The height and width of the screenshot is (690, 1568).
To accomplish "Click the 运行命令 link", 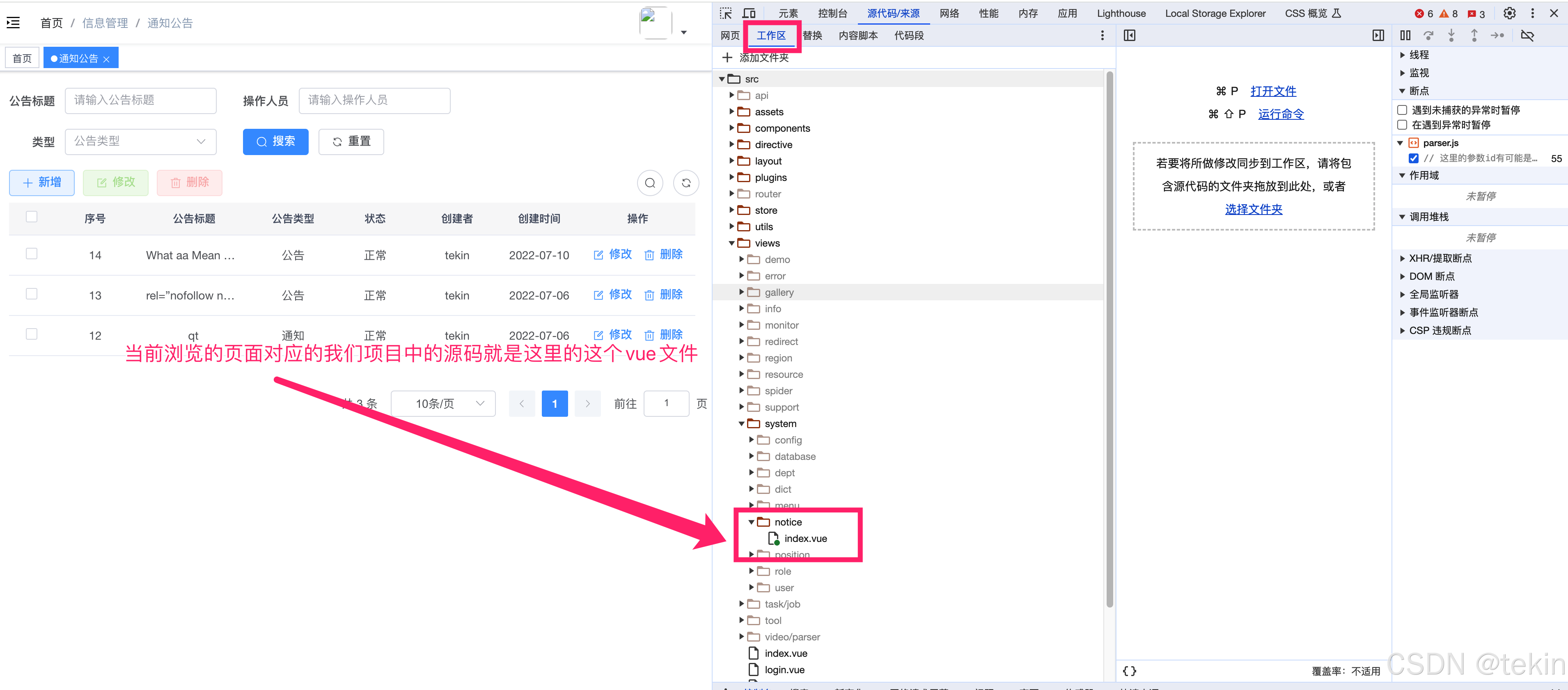I will pyautogui.click(x=1281, y=114).
